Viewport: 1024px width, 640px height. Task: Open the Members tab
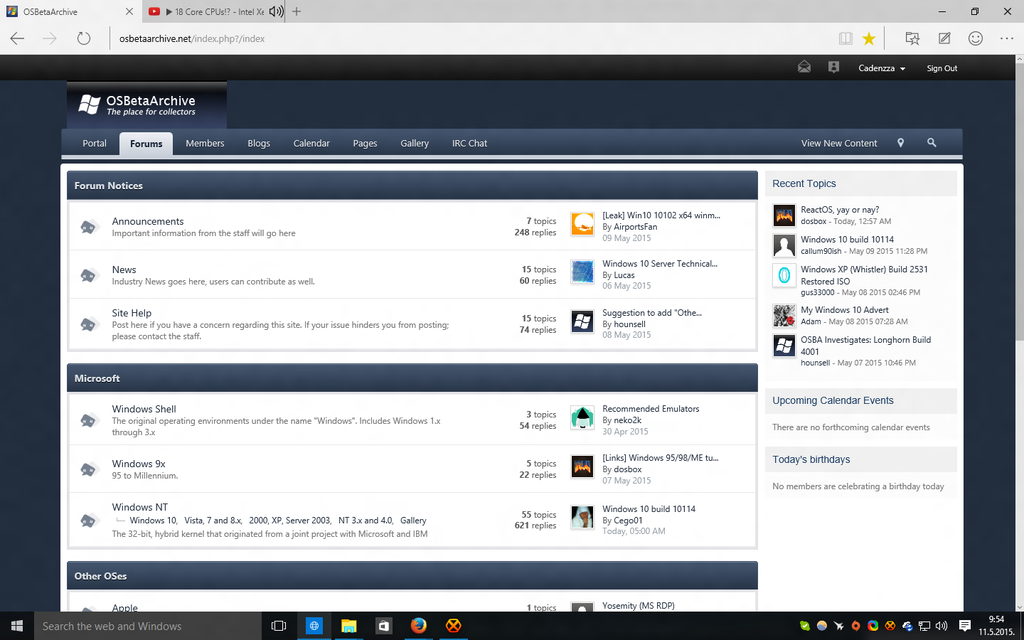click(205, 143)
